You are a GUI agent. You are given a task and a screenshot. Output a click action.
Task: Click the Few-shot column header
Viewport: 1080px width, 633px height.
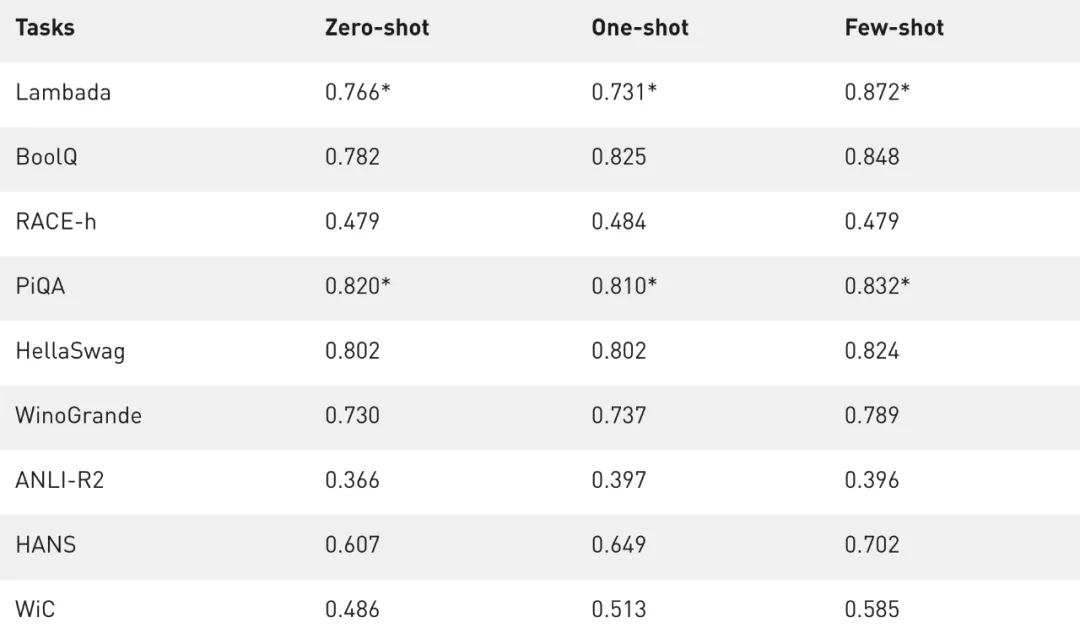(894, 27)
